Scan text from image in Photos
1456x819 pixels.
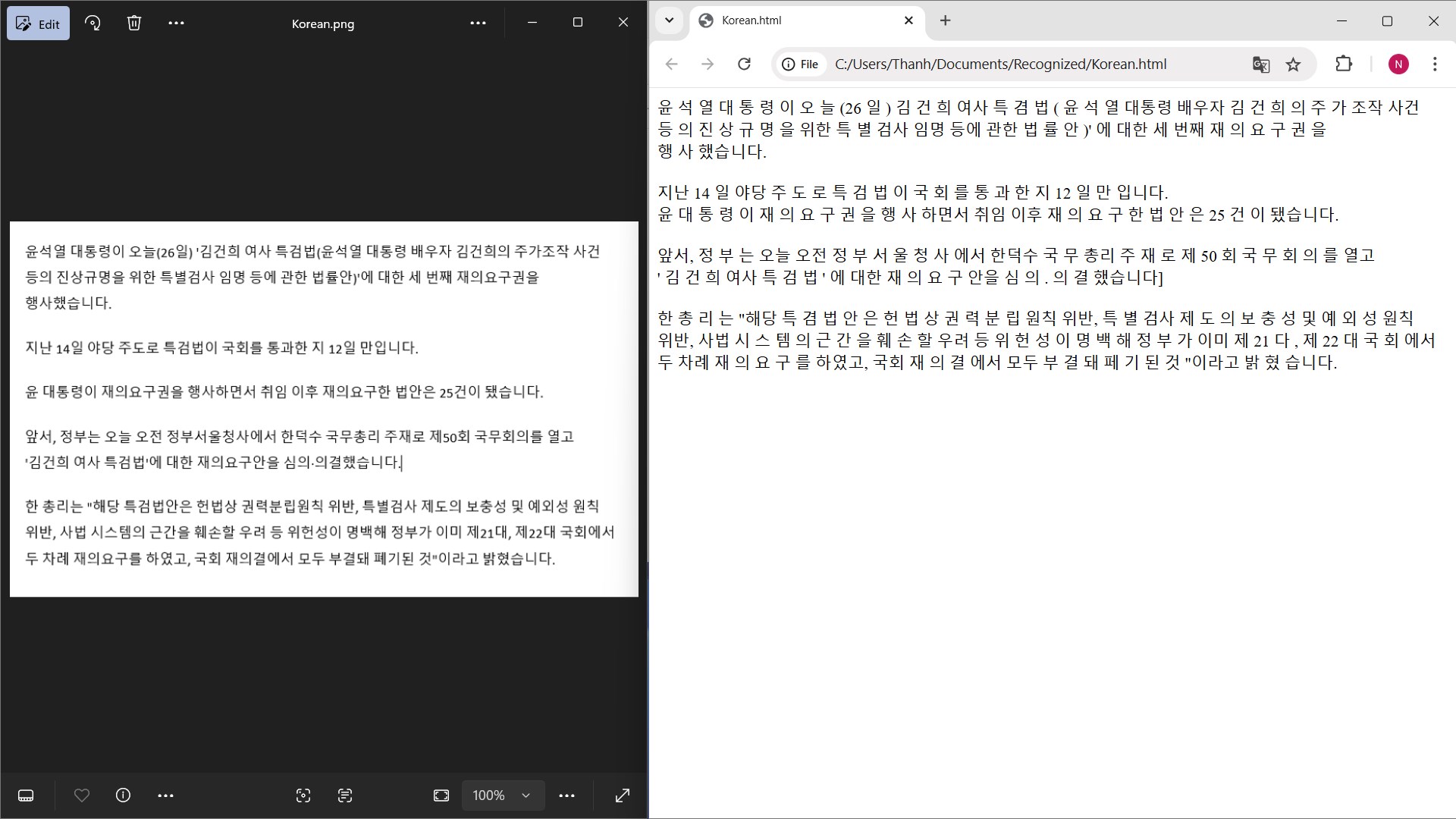[345, 795]
